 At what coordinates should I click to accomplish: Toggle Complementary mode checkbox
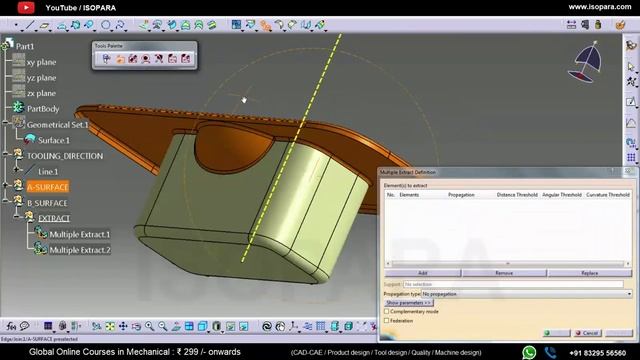tap(387, 311)
